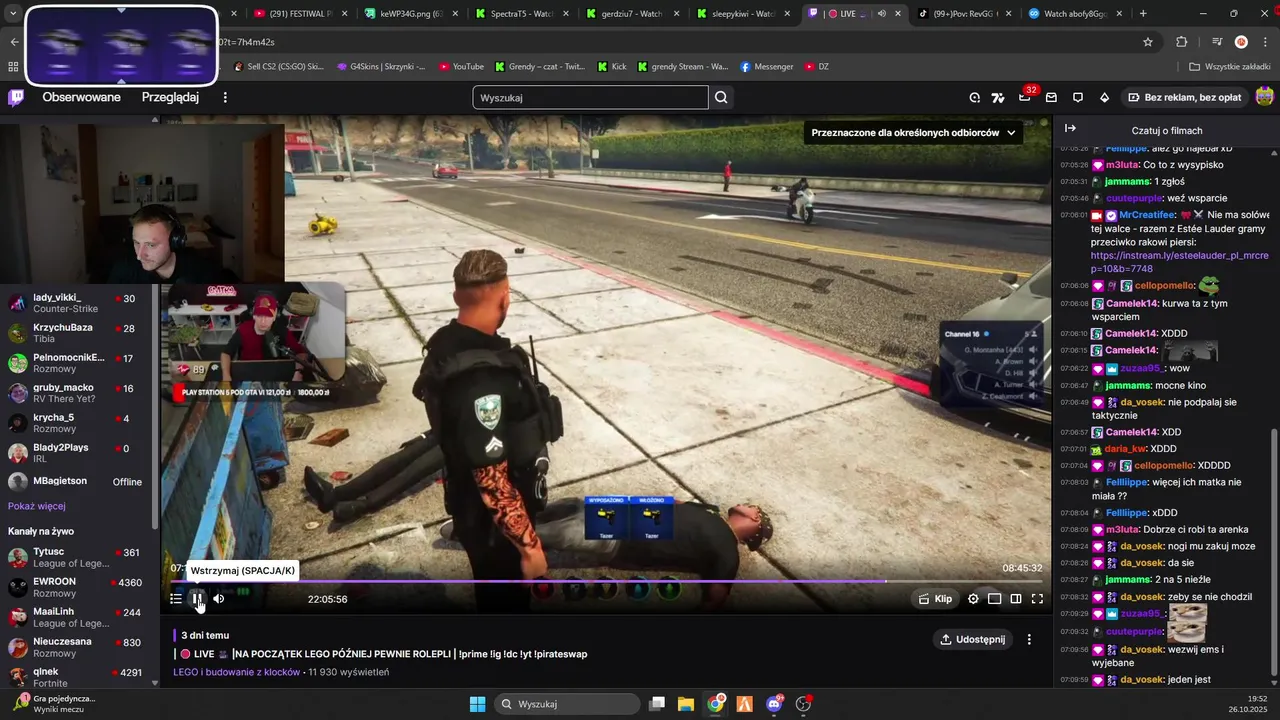Image resolution: width=1280 pixels, height=720 pixels.
Task: Open offline MBagietson channel in sidebar
Action: pos(75,481)
